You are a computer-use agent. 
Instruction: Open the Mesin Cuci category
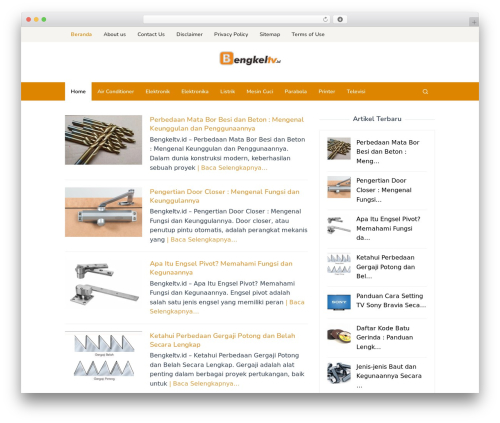coord(260,91)
